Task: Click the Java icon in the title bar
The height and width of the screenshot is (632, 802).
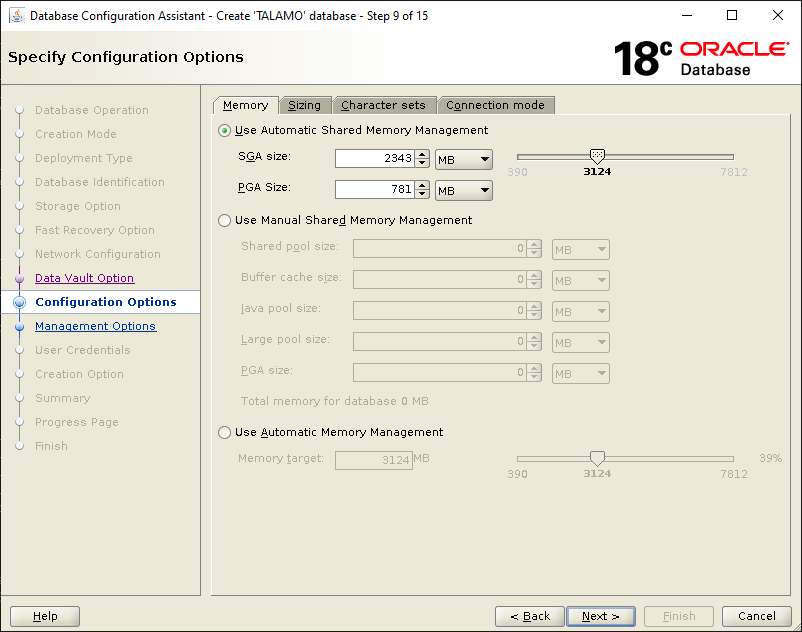Action: point(17,16)
